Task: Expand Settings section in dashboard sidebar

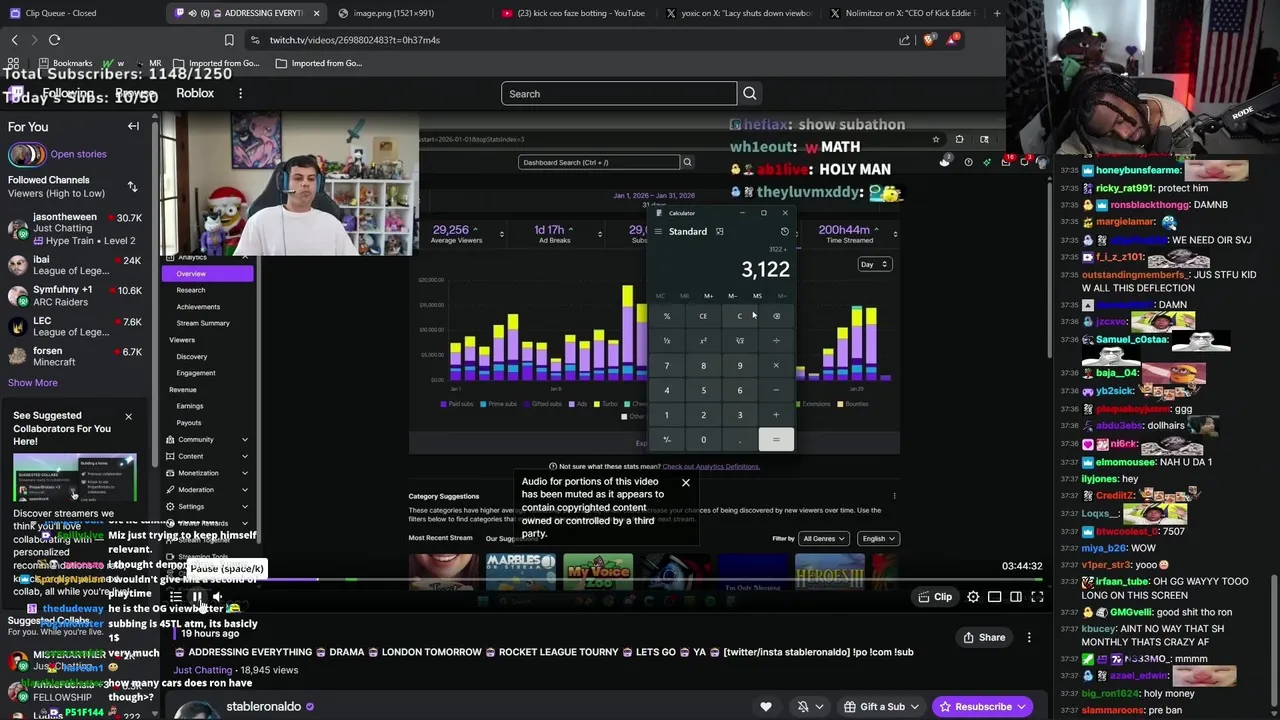Action: pos(207,507)
